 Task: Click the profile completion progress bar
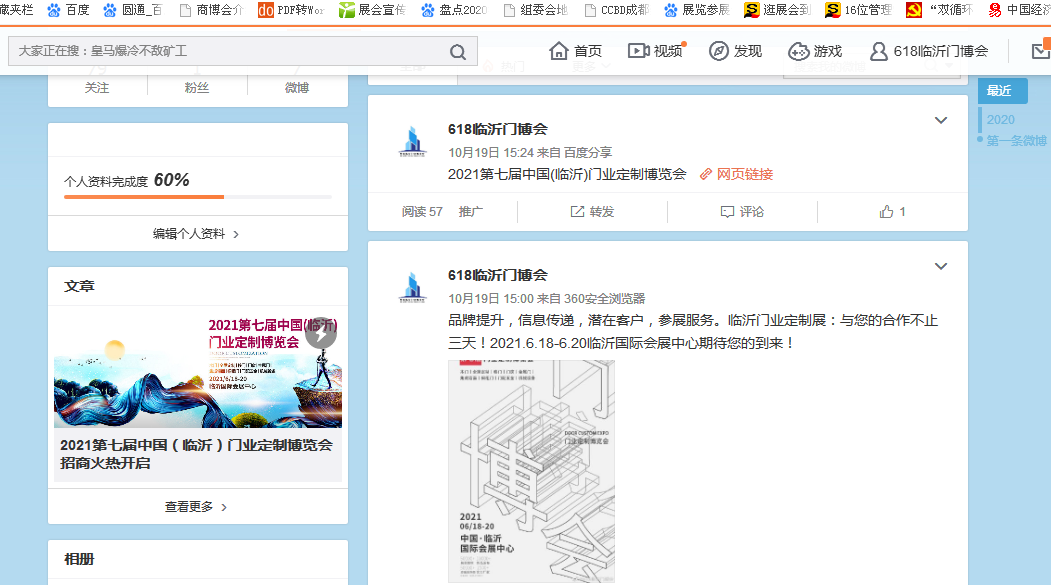pos(197,197)
